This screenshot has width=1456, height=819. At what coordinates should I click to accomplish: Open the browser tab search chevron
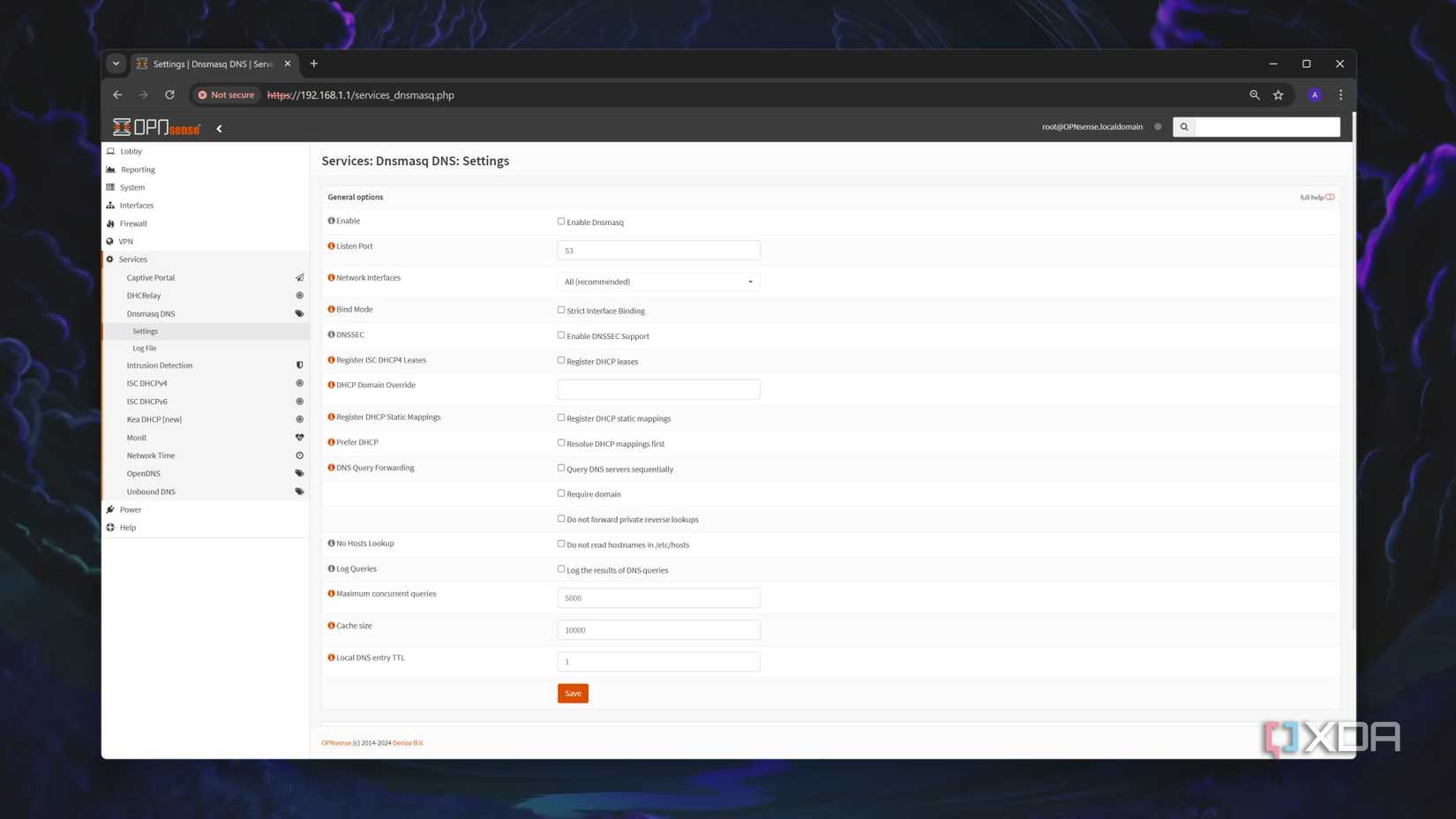click(116, 63)
